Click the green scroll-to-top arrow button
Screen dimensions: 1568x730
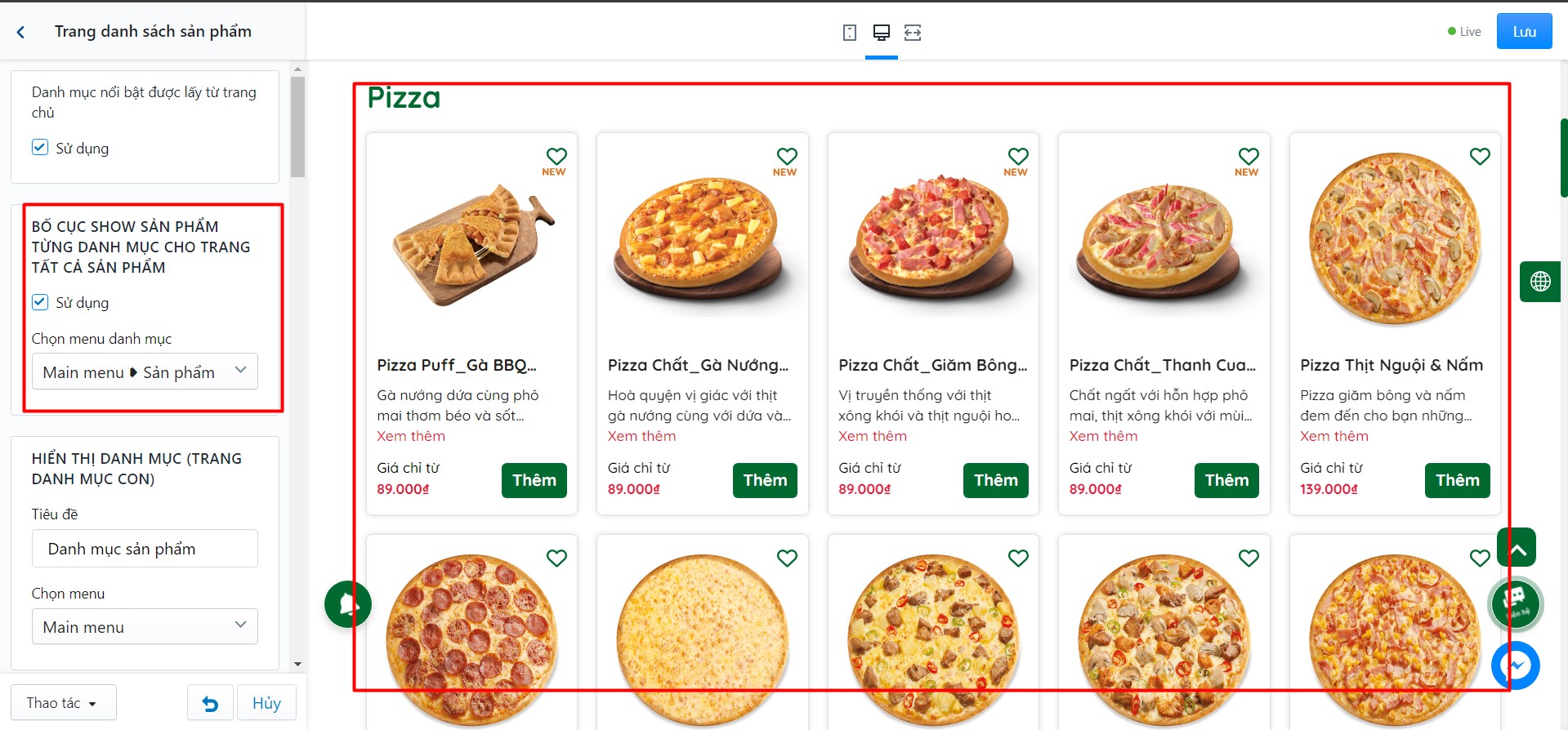[x=1517, y=547]
